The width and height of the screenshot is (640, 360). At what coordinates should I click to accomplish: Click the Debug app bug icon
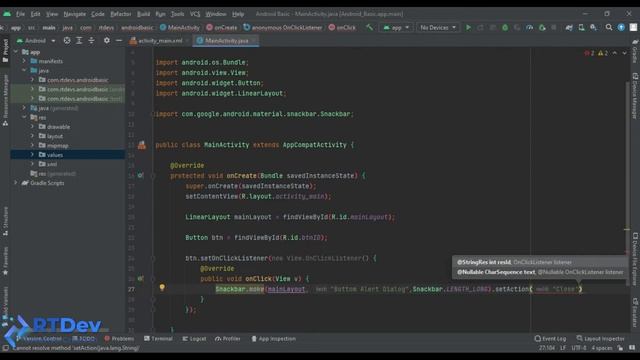coord(505,27)
